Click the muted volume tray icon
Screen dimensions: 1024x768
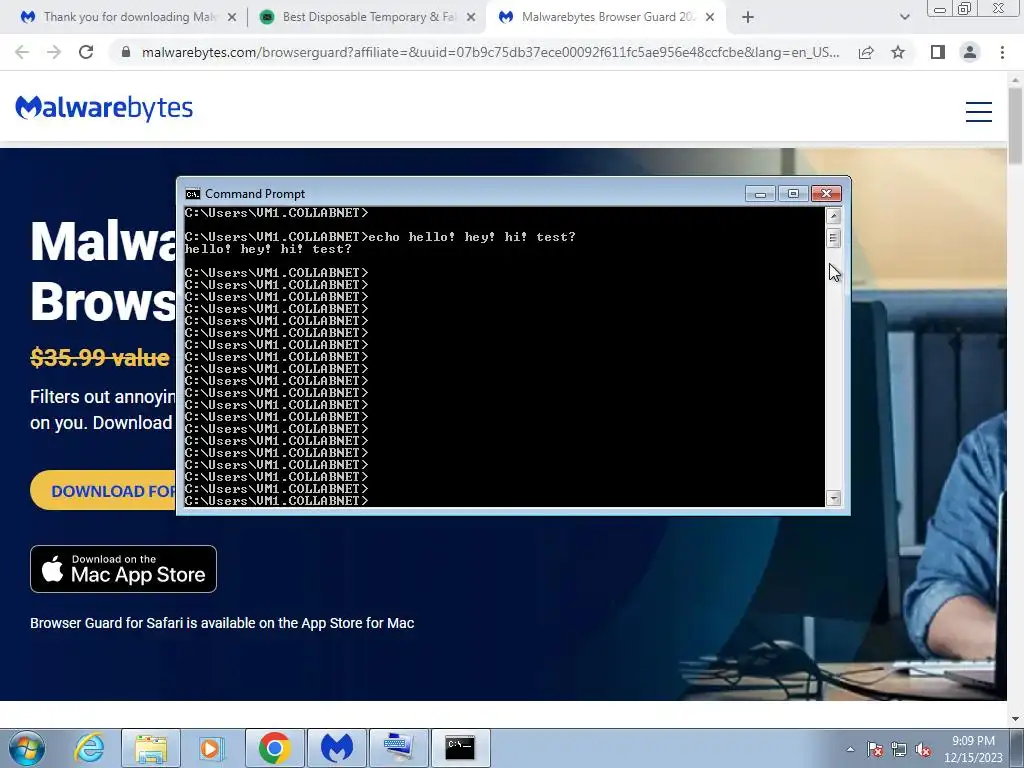[x=923, y=749]
